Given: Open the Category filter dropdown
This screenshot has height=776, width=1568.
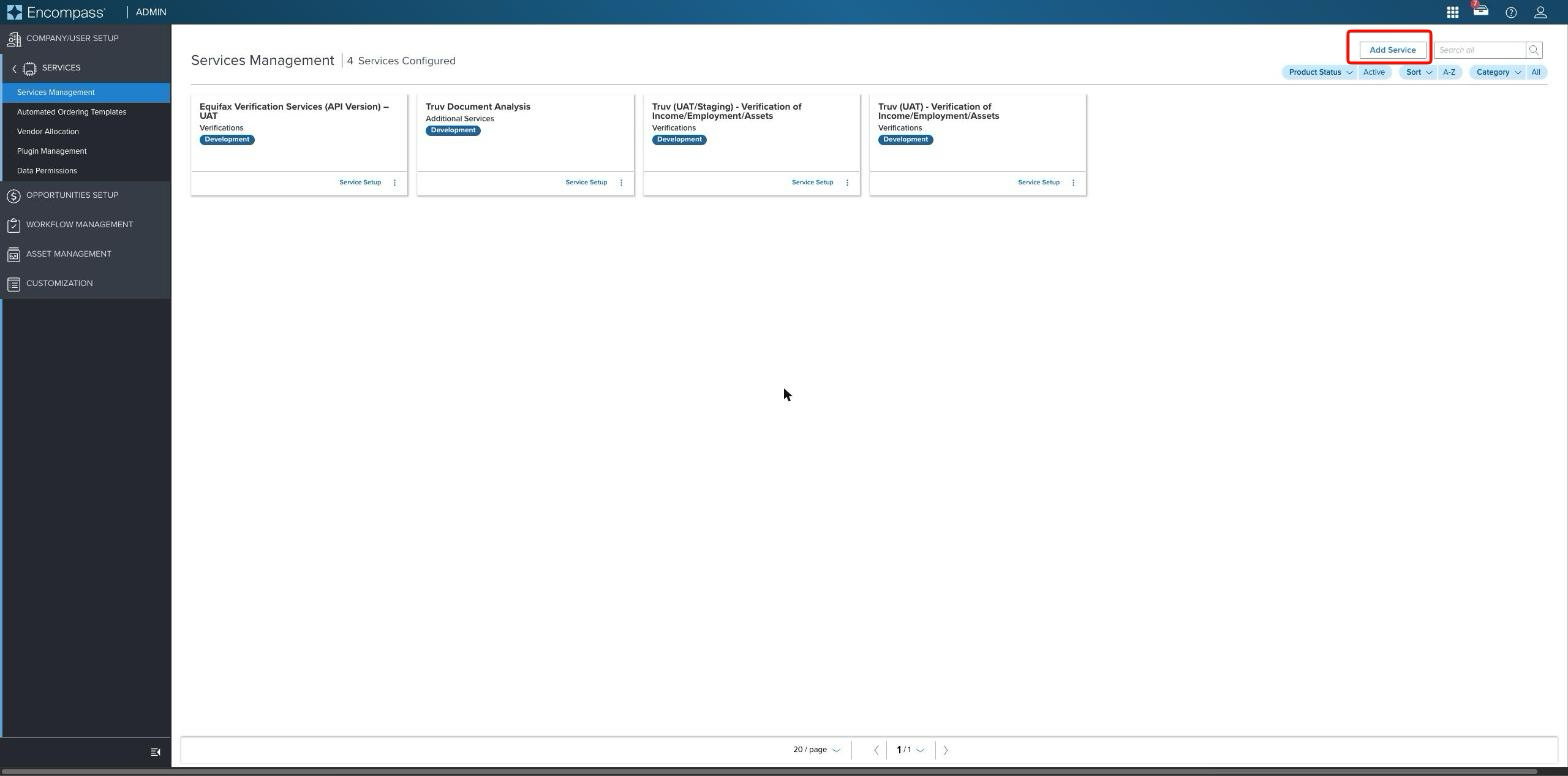Looking at the screenshot, I should [1497, 72].
